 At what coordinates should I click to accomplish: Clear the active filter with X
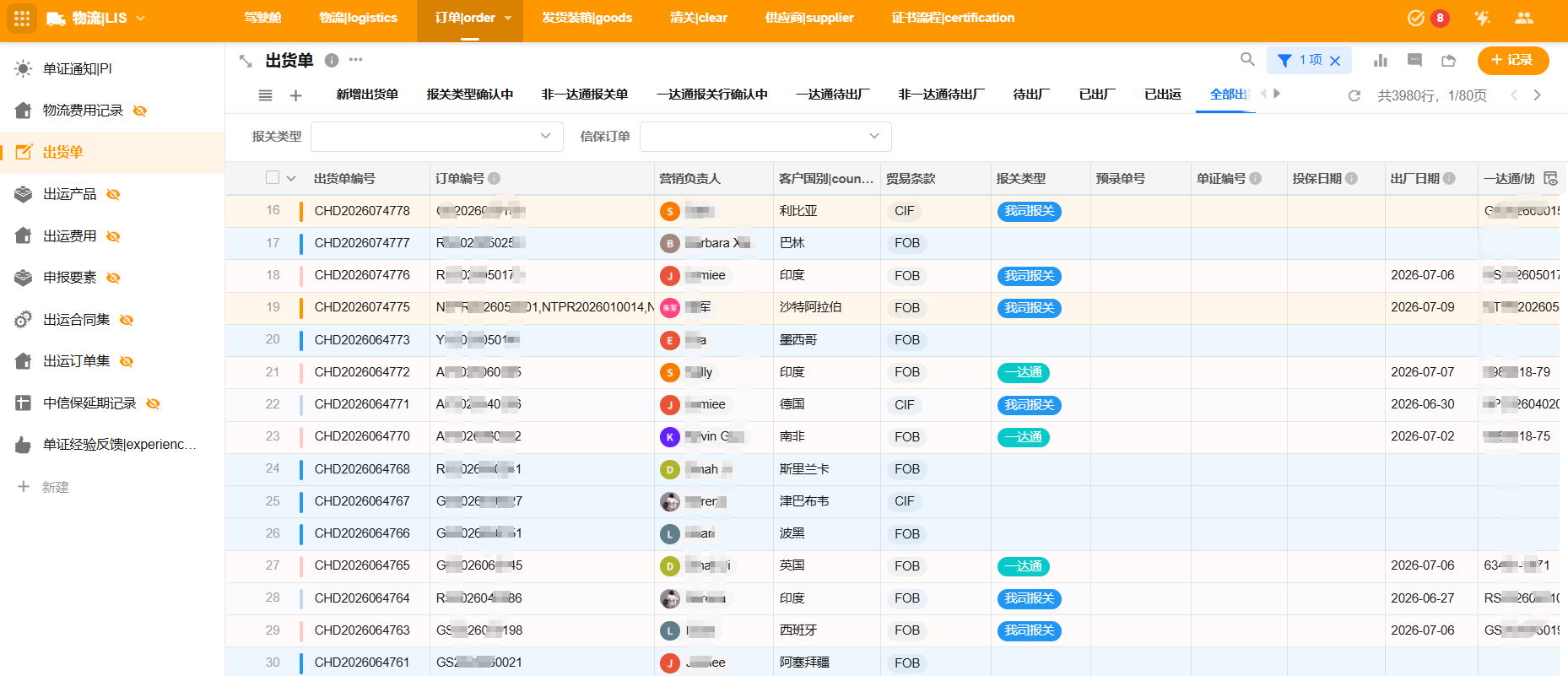coord(1335,61)
